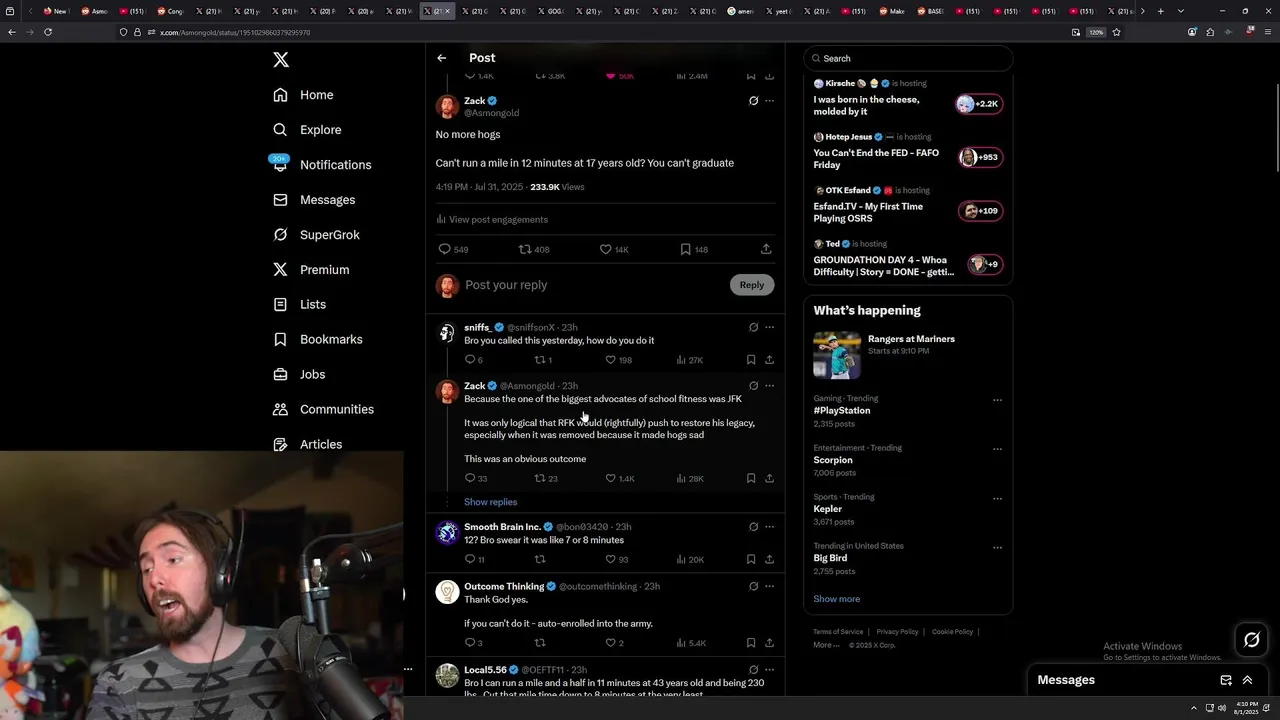Click the #PlayStation trending topic
The image size is (1280, 720).
click(x=842, y=411)
